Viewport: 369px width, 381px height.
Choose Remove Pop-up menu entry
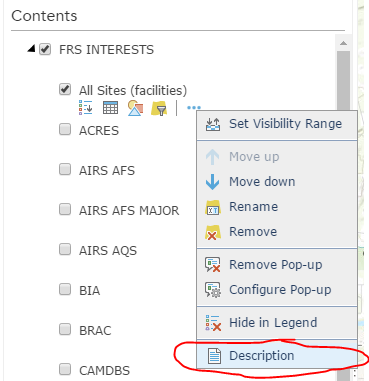pyautogui.click(x=277, y=265)
